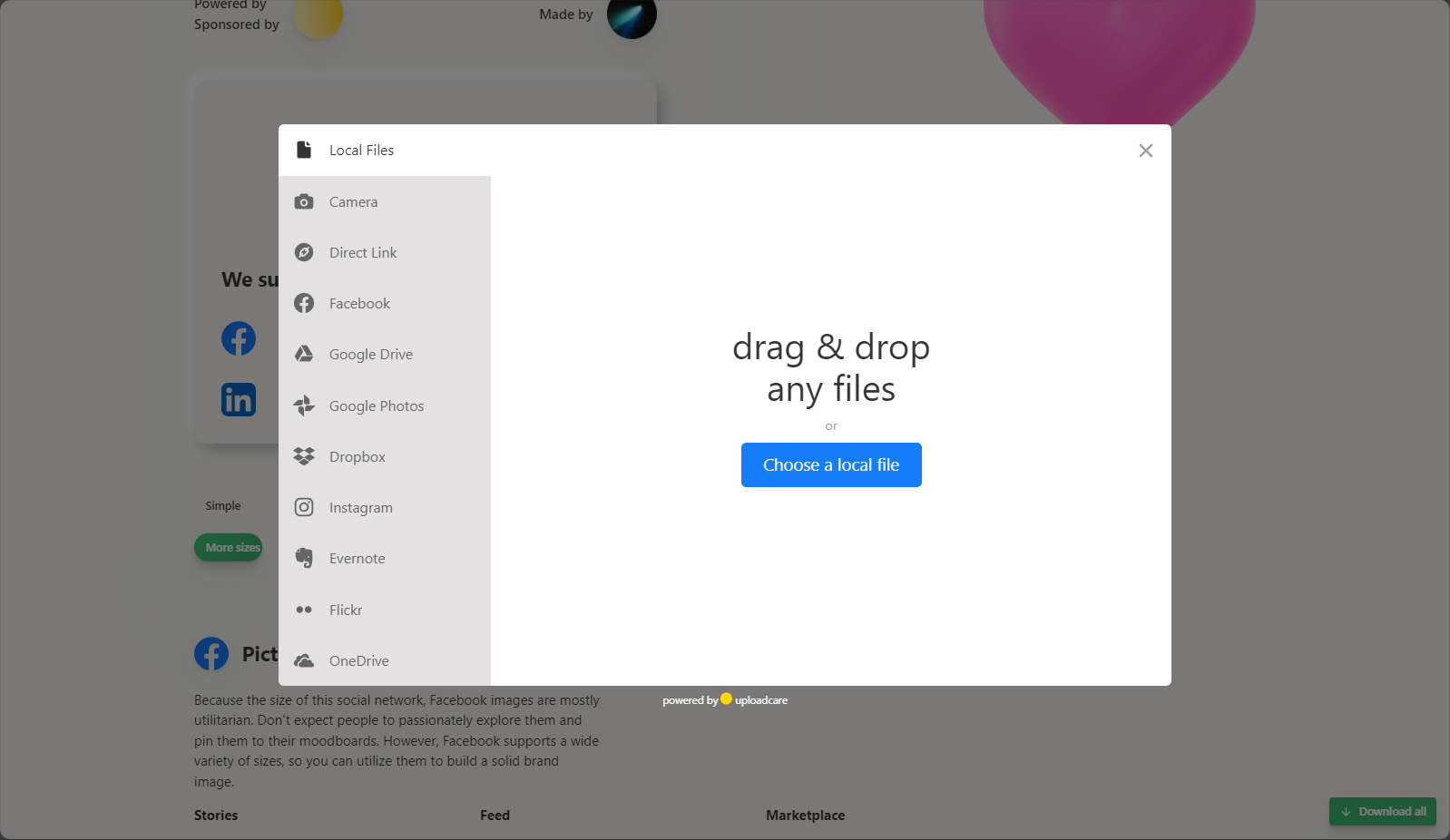Click the Choose a local file button
The width and height of the screenshot is (1450, 840).
point(831,464)
